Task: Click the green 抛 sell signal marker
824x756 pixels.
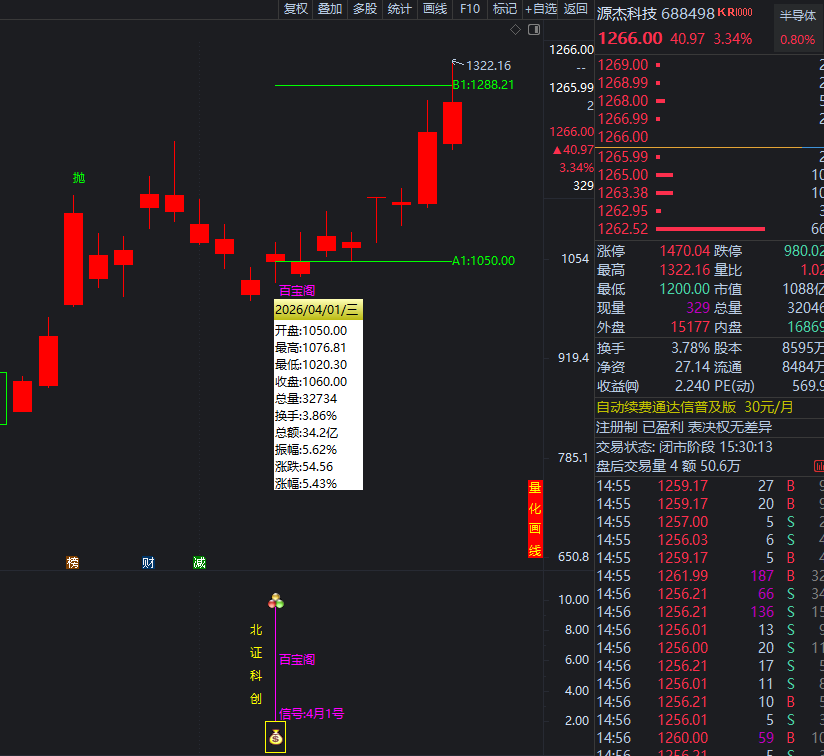Action: click(x=79, y=178)
